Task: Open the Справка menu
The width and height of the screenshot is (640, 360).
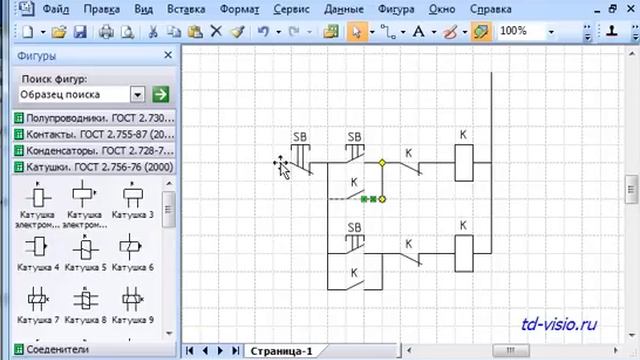Action: pyautogui.click(x=491, y=9)
